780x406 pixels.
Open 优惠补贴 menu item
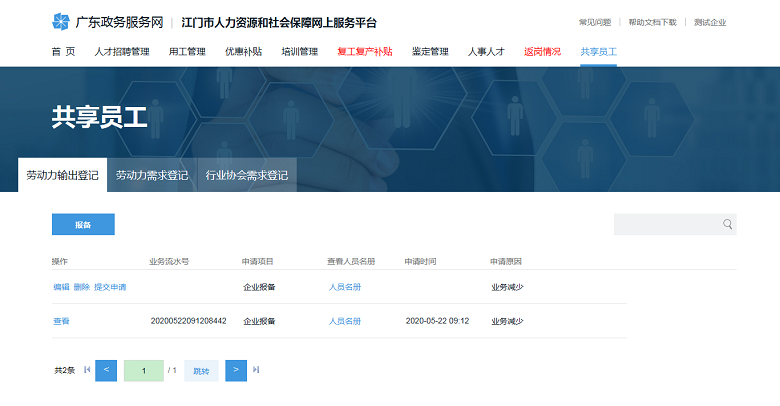pyautogui.click(x=243, y=52)
